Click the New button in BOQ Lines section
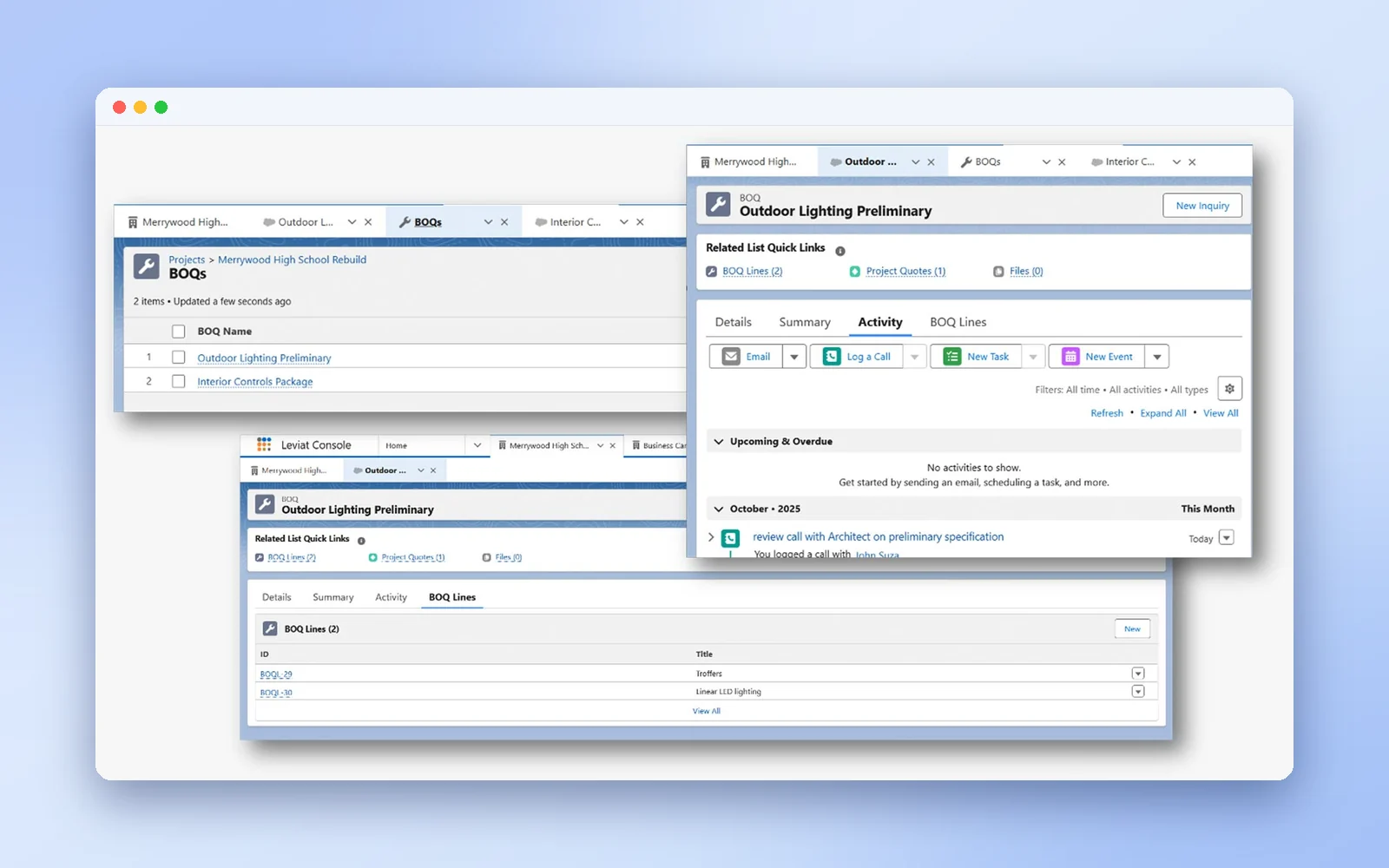 click(1132, 628)
